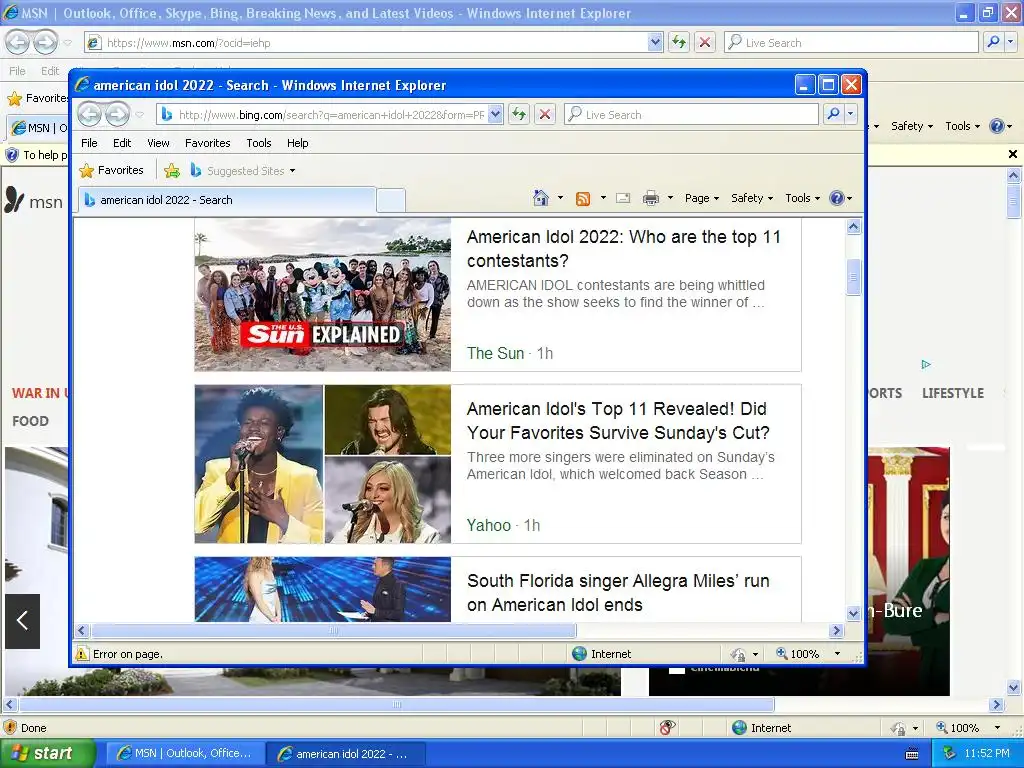Open zoom level dropdown in MSN window
This screenshot has height=768, width=1024.
click(x=997, y=728)
